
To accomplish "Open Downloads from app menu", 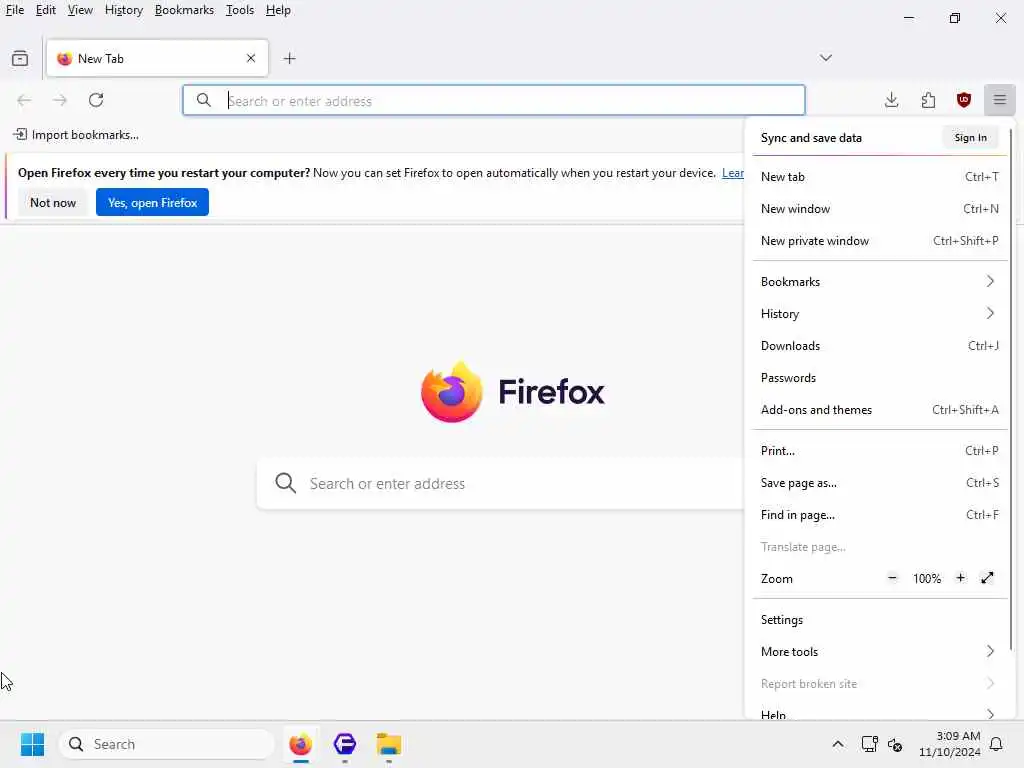I will pos(880,345).
